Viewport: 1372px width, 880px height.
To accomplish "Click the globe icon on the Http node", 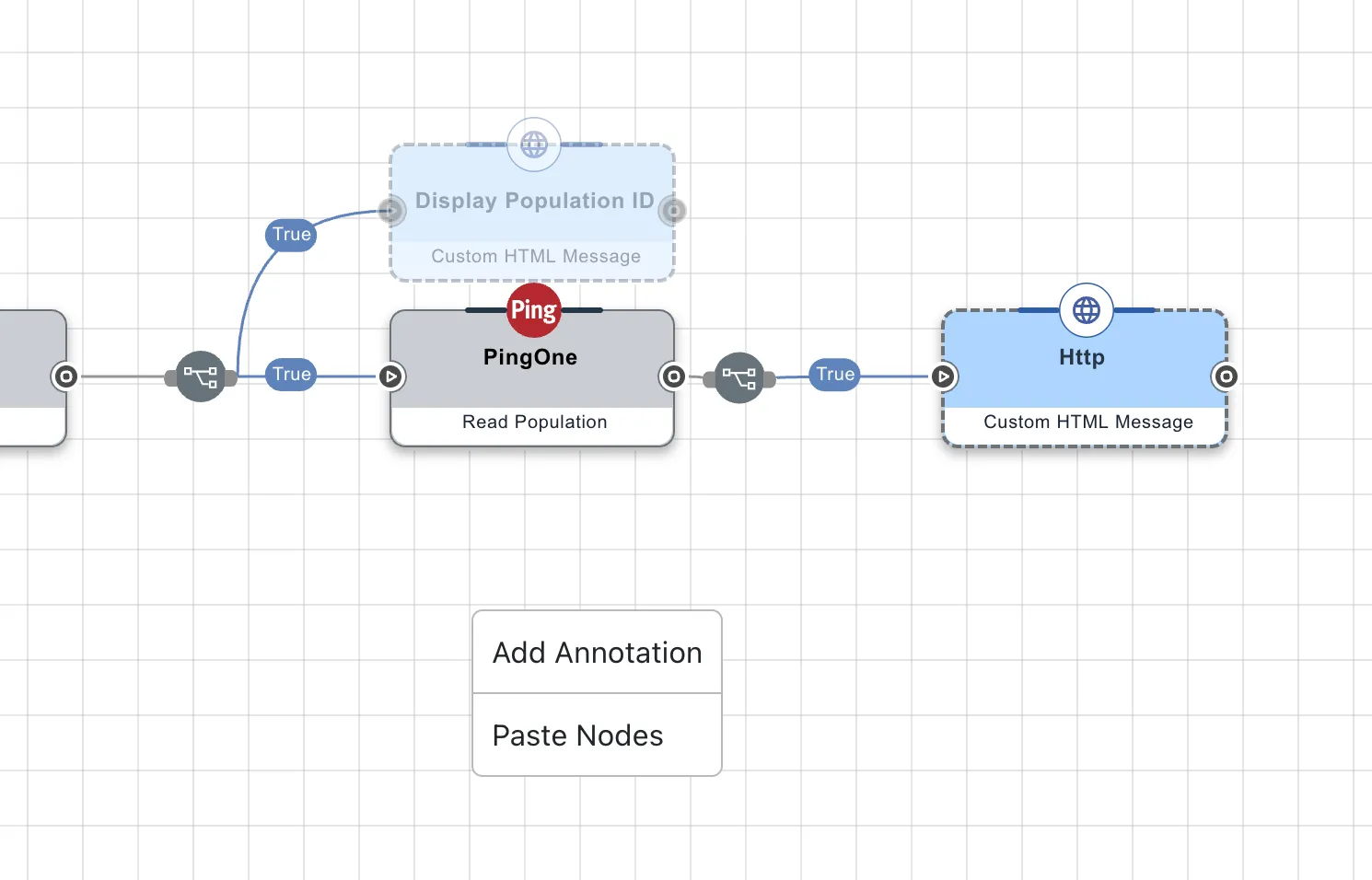I will point(1087,310).
